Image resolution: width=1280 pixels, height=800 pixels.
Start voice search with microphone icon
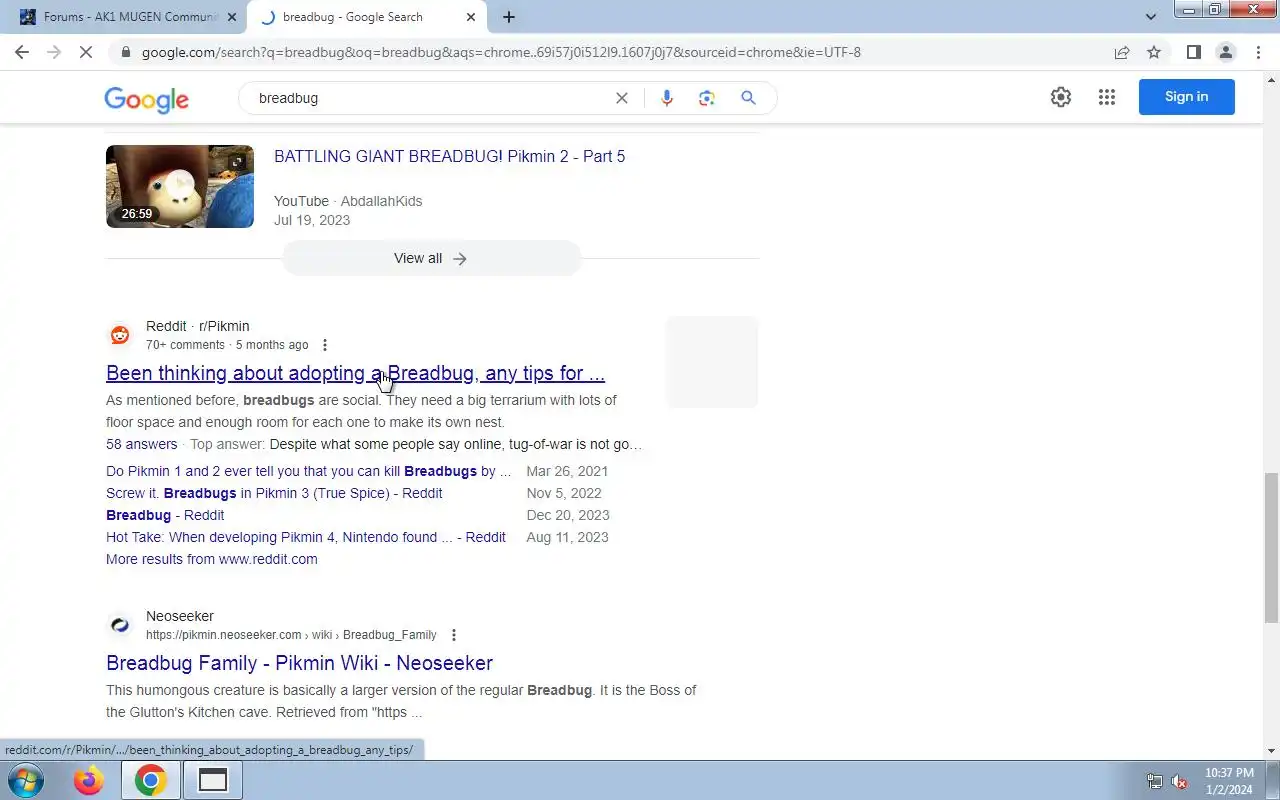coord(667,98)
